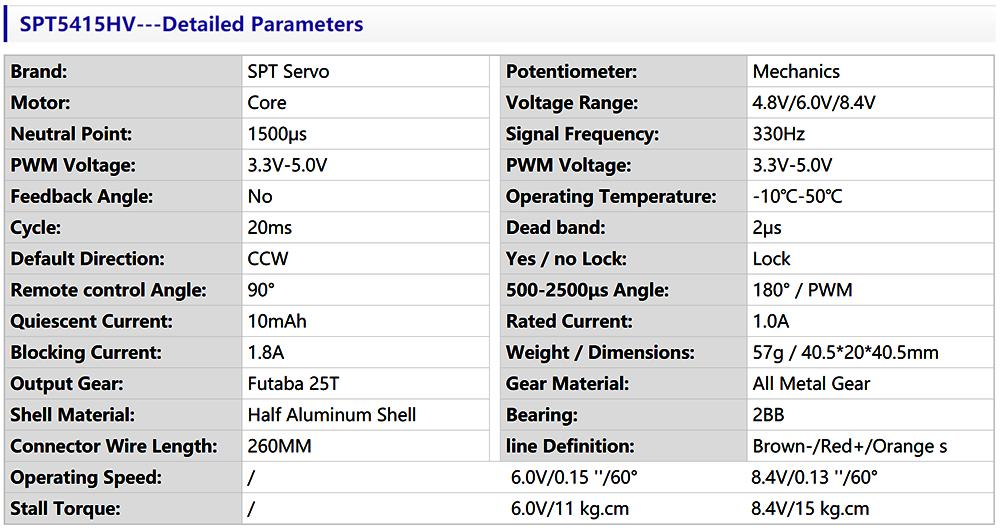
Task: Click the SPT5415HV Detailed Parameters heading
Action: tap(192, 24)
